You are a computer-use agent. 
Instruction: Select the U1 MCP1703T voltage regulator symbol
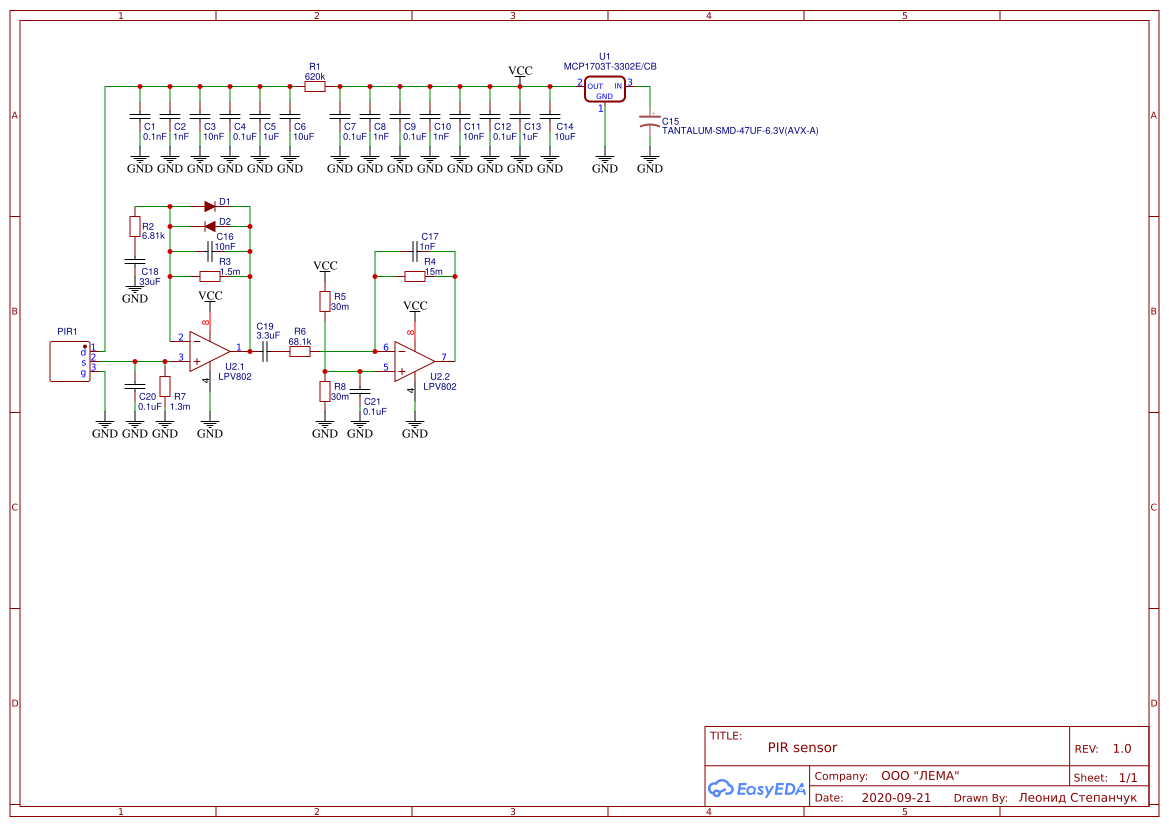[x=605, y=89]
